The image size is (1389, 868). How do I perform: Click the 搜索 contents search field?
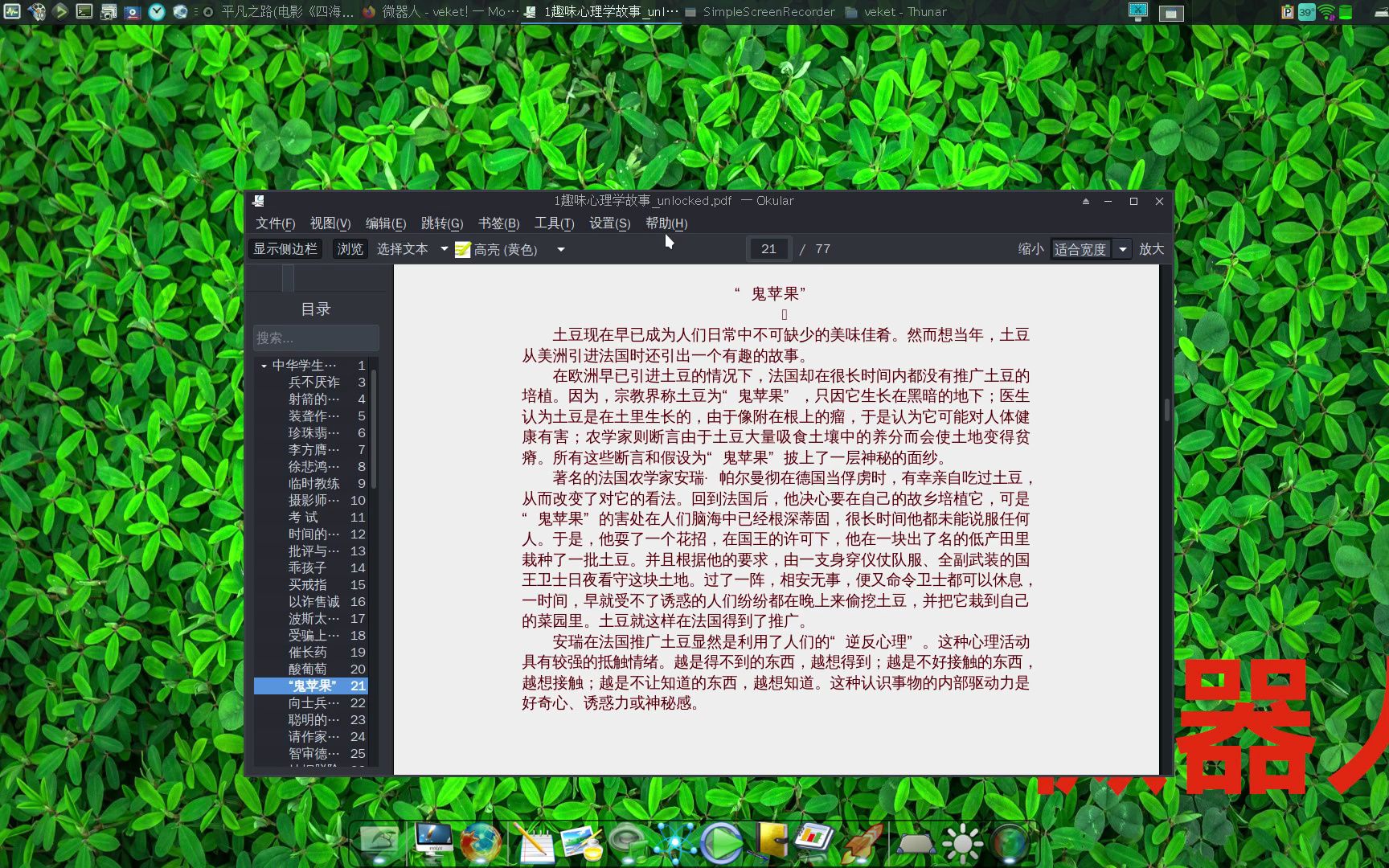tap(316, 338)
